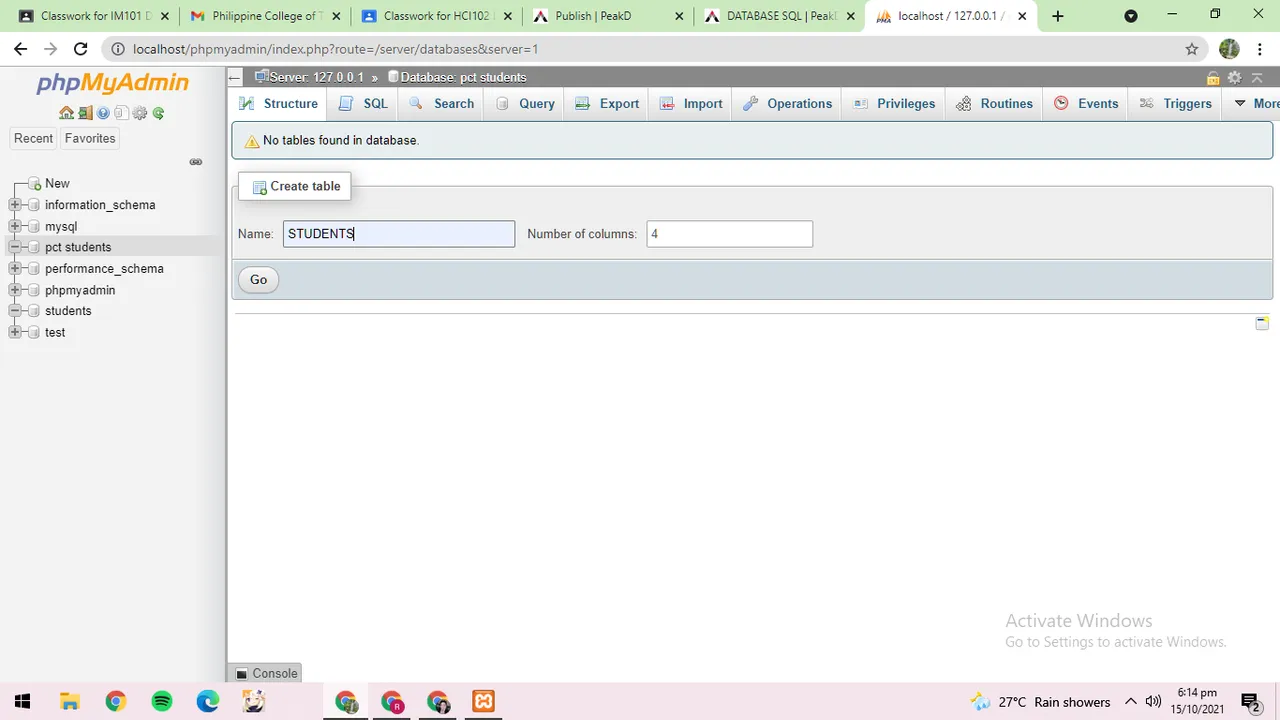Collapse the pct students database node

[15, 247]
